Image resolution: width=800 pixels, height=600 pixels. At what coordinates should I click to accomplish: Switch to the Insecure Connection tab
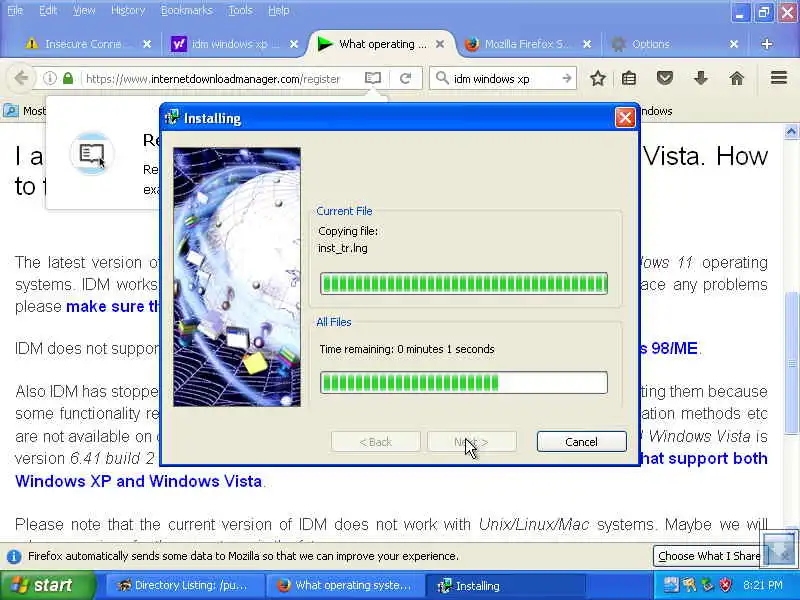click(82, 44)
